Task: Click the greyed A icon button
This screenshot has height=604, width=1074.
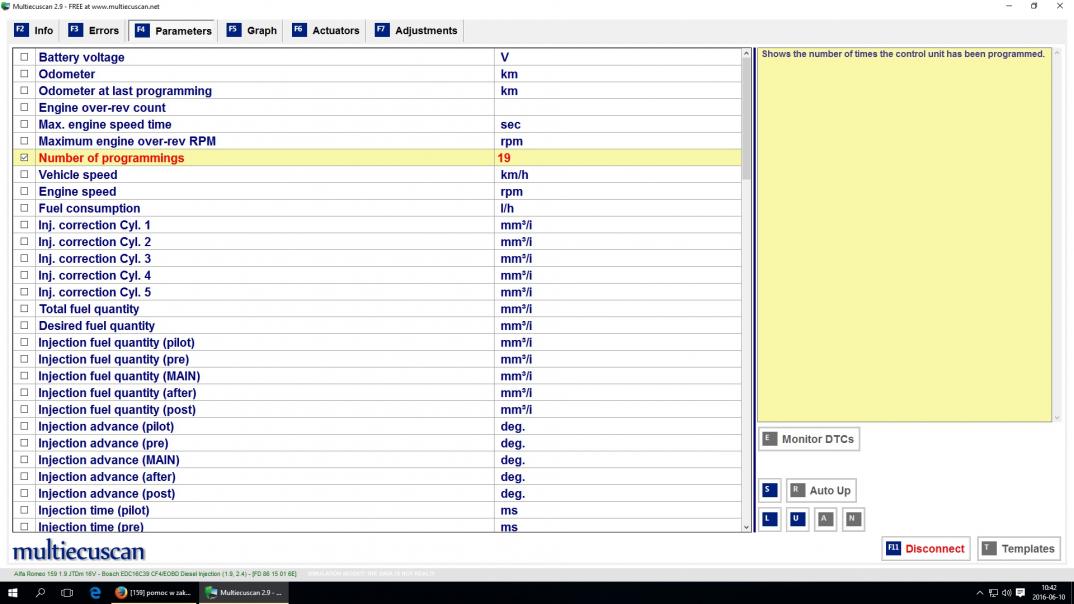Action: point(825,519)
